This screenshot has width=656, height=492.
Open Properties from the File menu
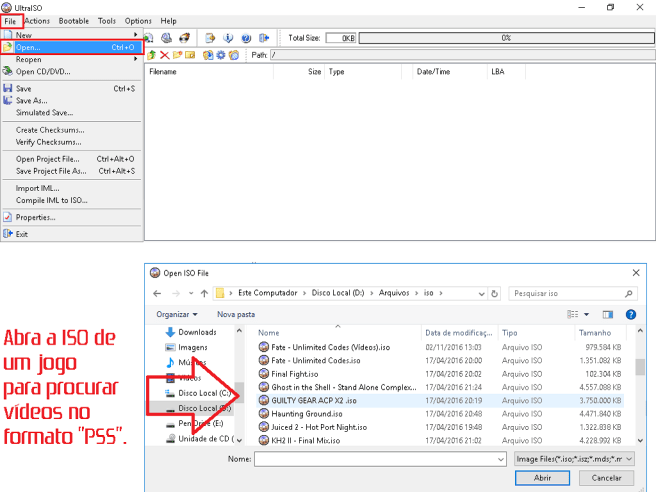point(34,217)
